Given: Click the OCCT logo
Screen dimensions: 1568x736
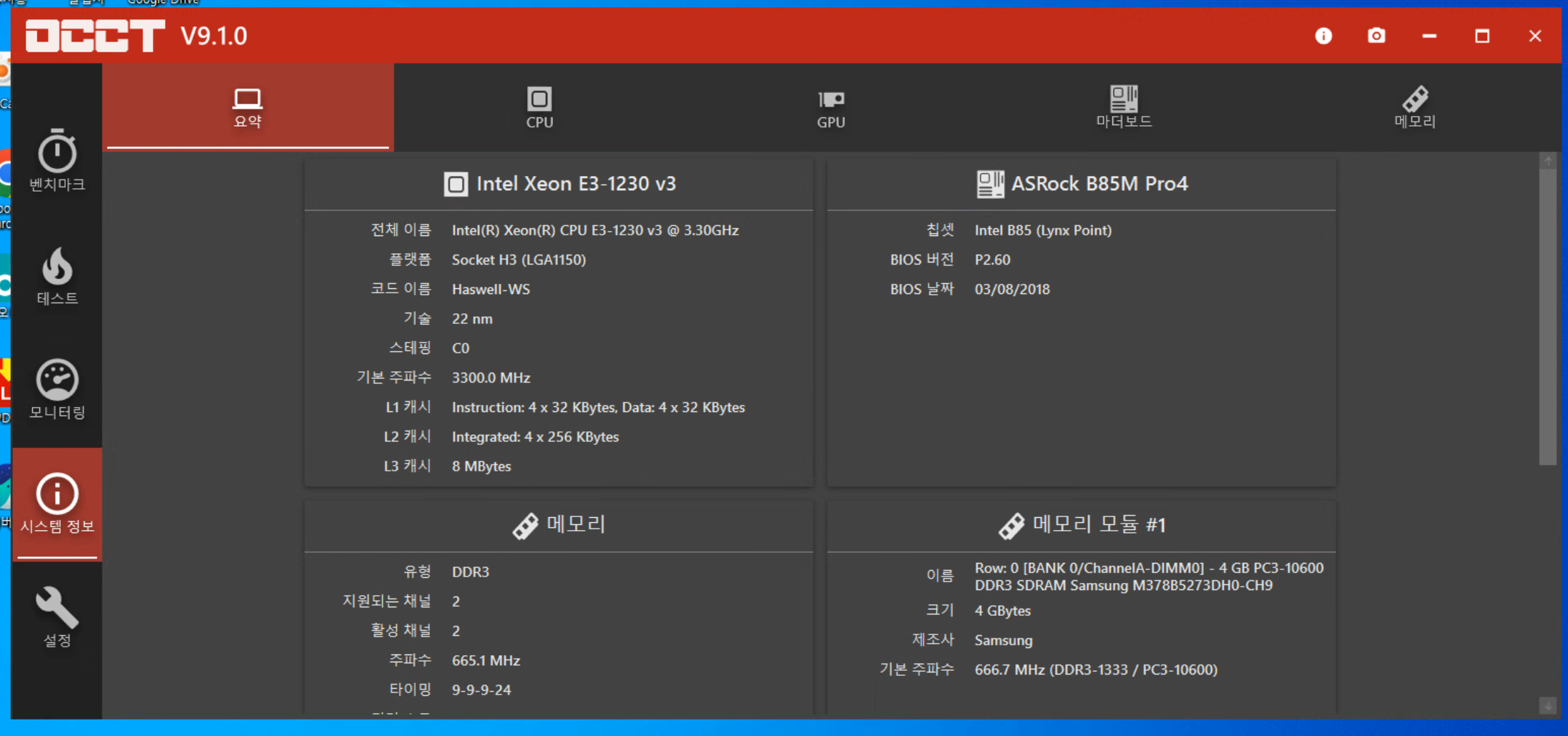Looking at the screenshot, I should (95, 36).
